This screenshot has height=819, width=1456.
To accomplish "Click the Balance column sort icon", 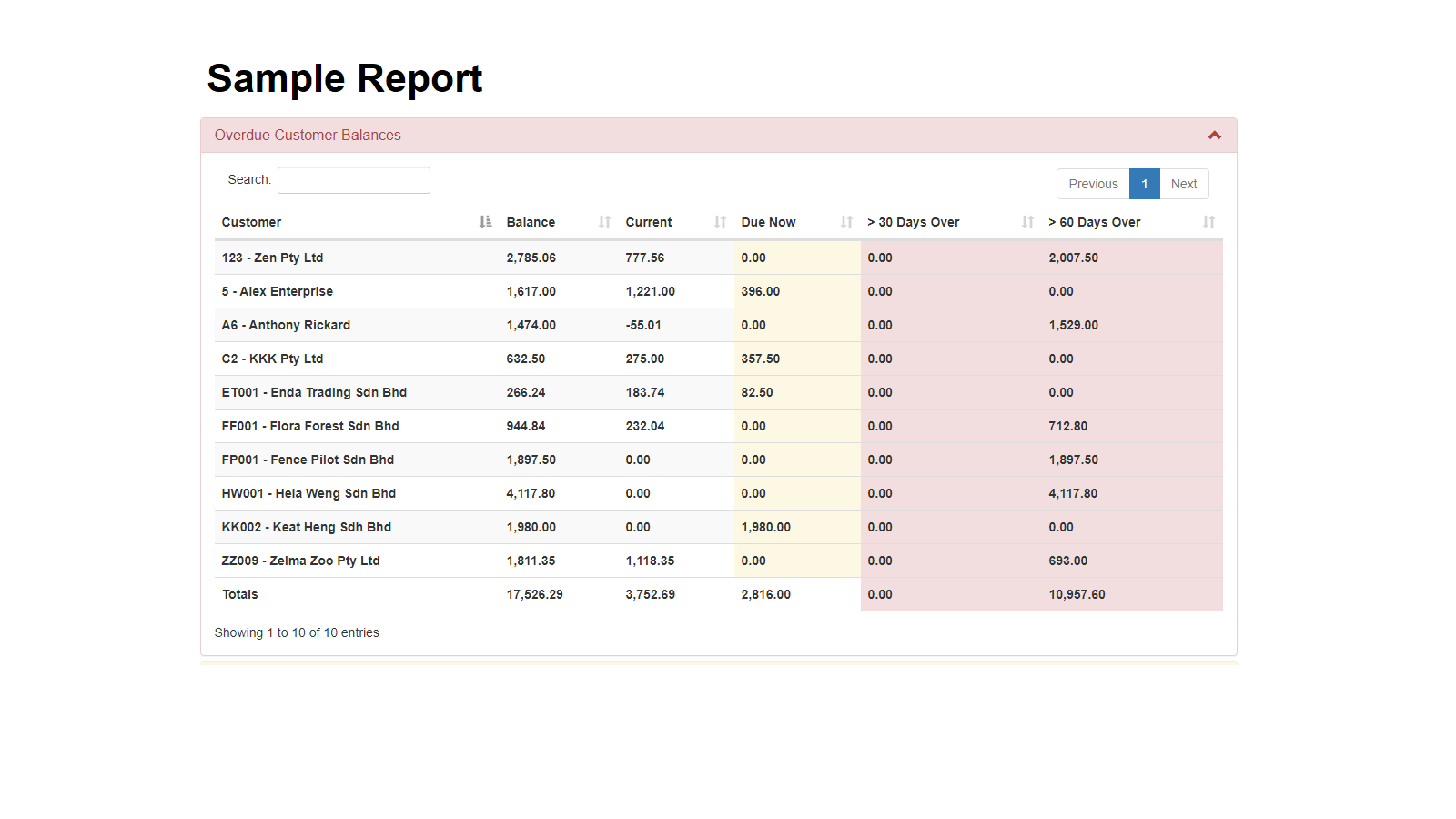I will click(604, 222).
